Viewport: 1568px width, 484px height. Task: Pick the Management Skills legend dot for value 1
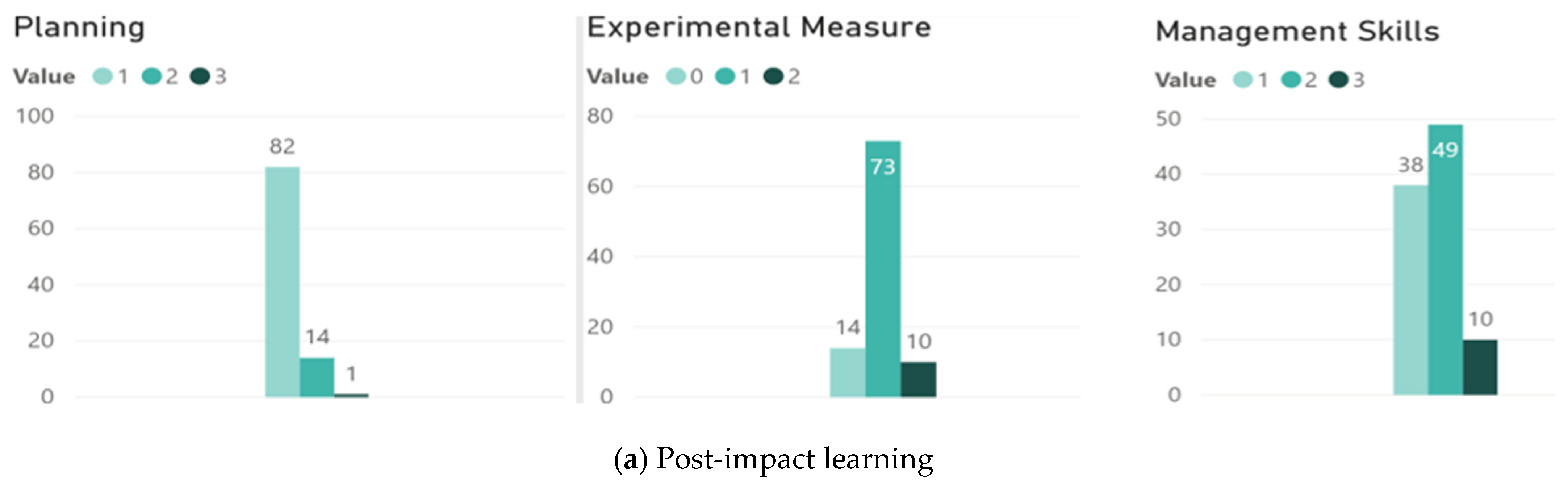(x=1243, y=80)
